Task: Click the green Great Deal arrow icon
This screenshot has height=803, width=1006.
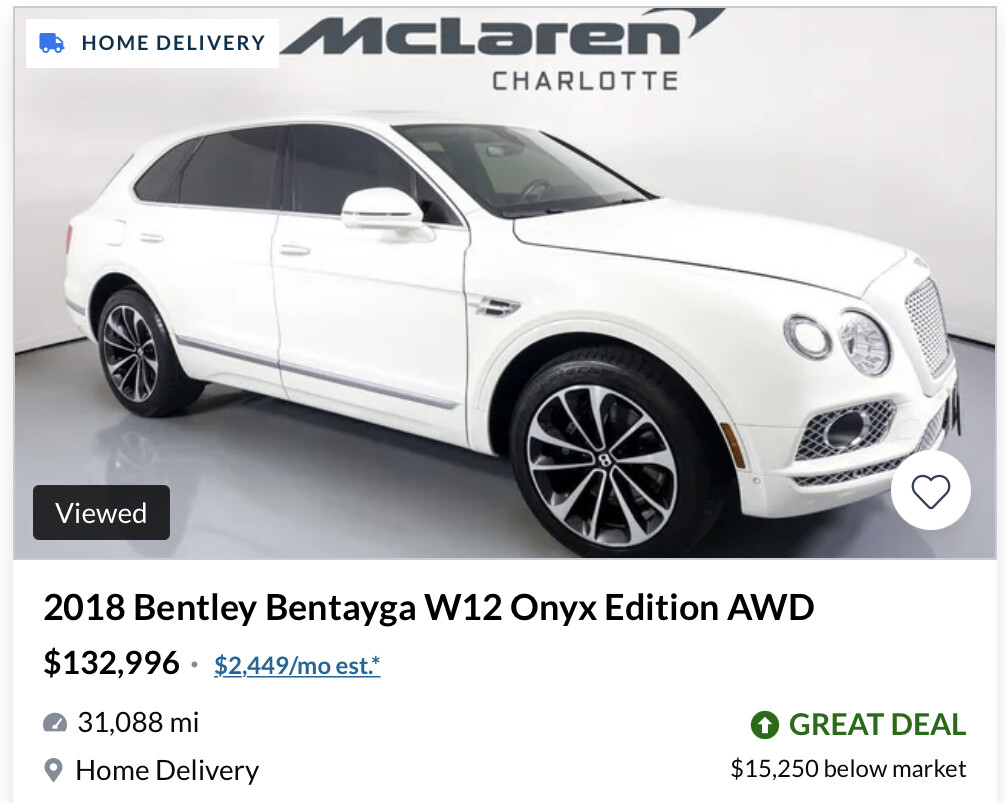Action: click(x=764, y=725)
